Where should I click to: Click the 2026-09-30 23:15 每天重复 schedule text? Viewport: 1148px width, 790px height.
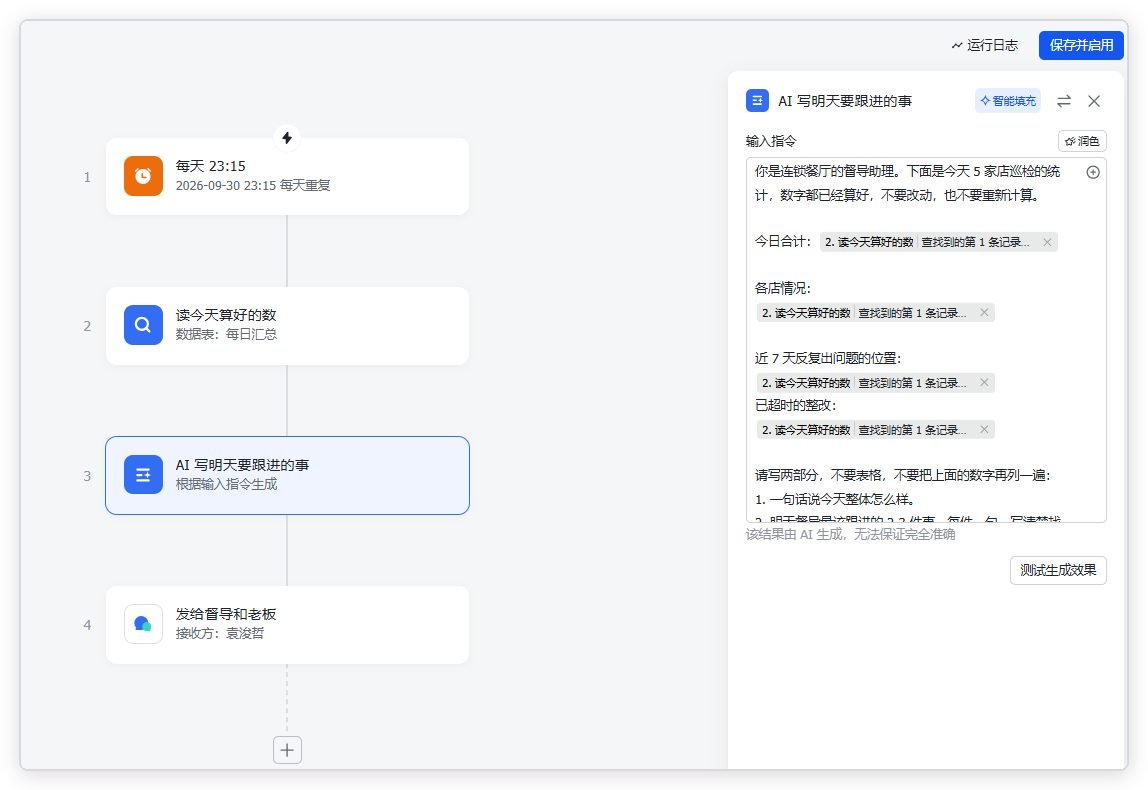click(x=253, y=185)
